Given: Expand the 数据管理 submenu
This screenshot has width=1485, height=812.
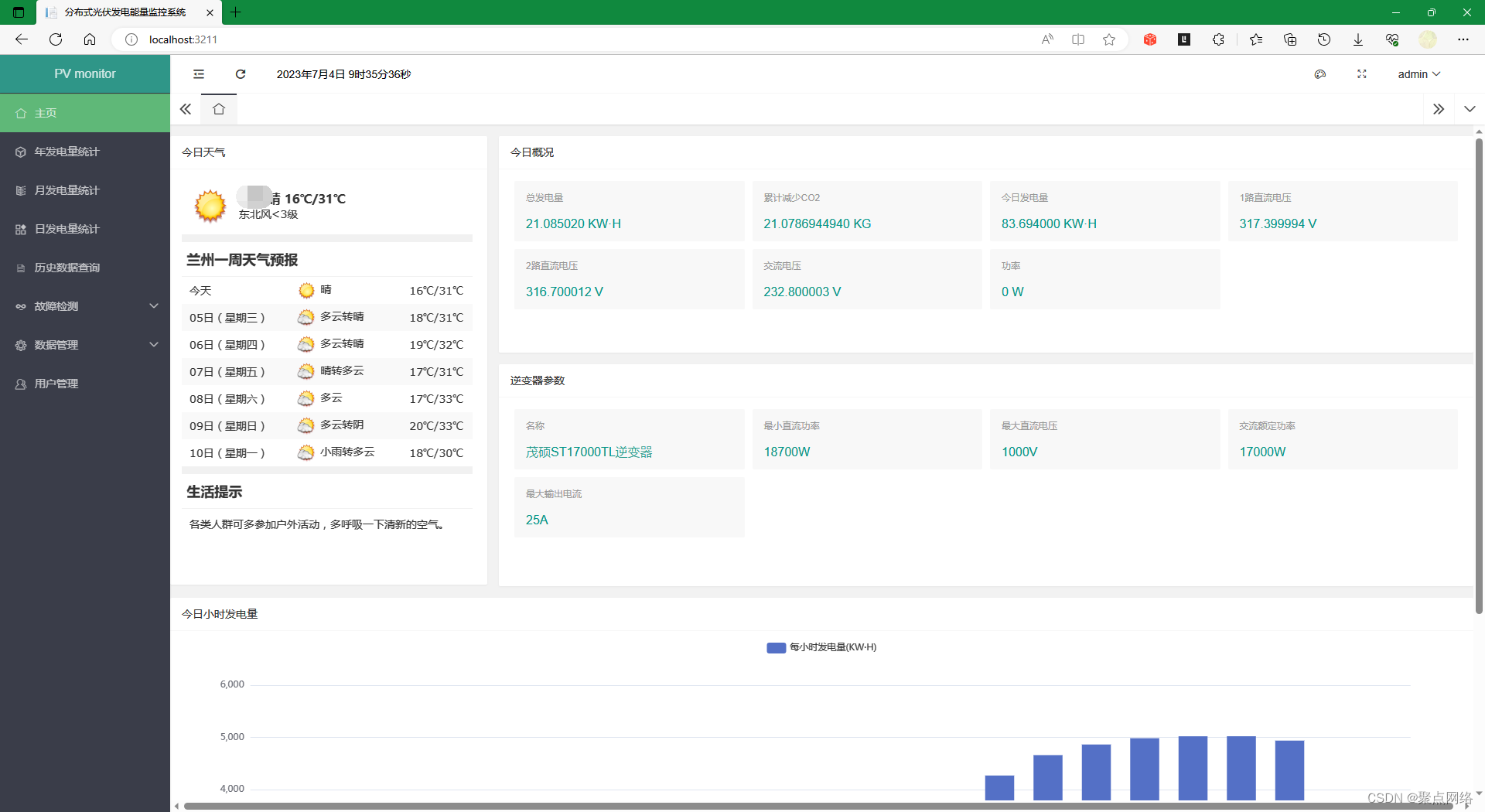Looking at the screenshot, I should (x=85, y=345).
